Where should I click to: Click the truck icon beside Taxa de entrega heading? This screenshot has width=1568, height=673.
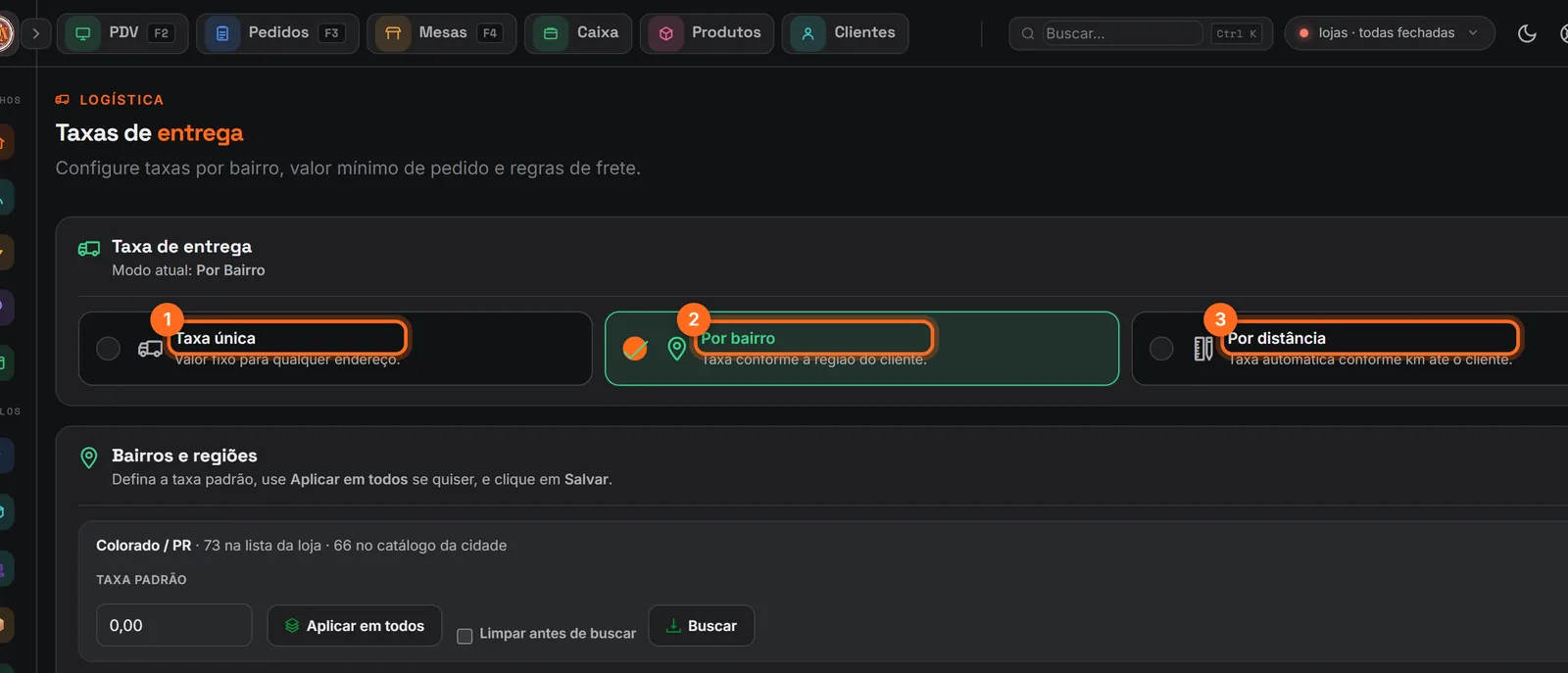(89, 249)
